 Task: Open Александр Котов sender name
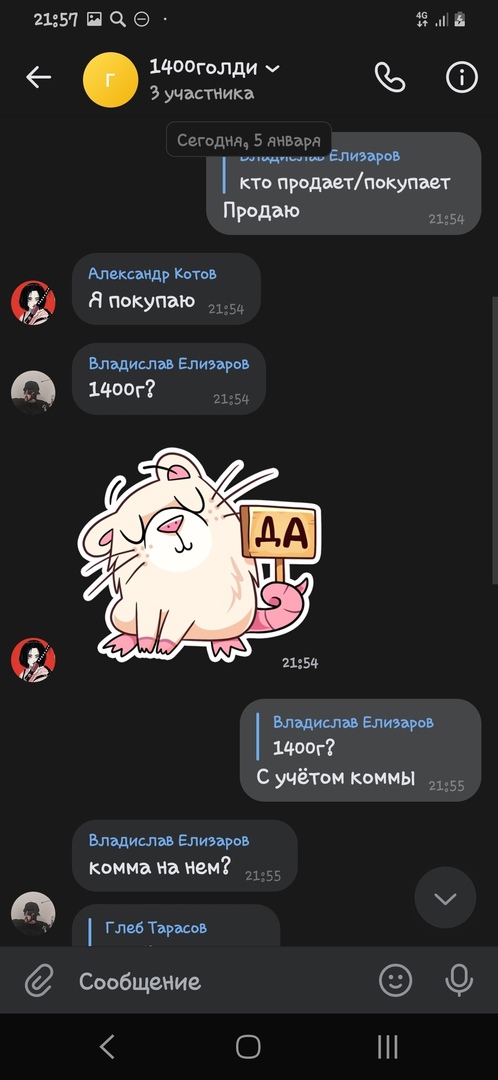[x=152, y=273]
